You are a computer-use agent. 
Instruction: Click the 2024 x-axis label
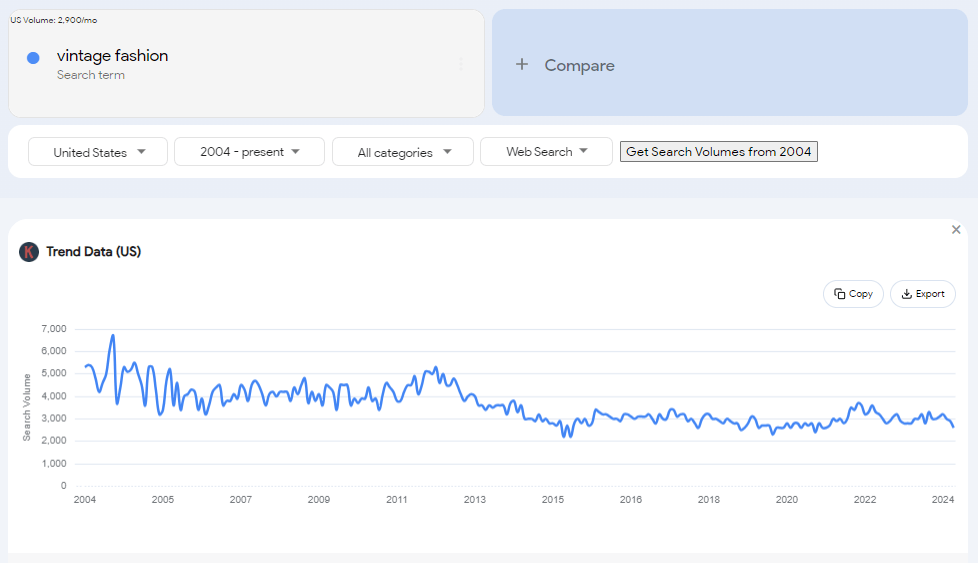[x=943, y=499]
